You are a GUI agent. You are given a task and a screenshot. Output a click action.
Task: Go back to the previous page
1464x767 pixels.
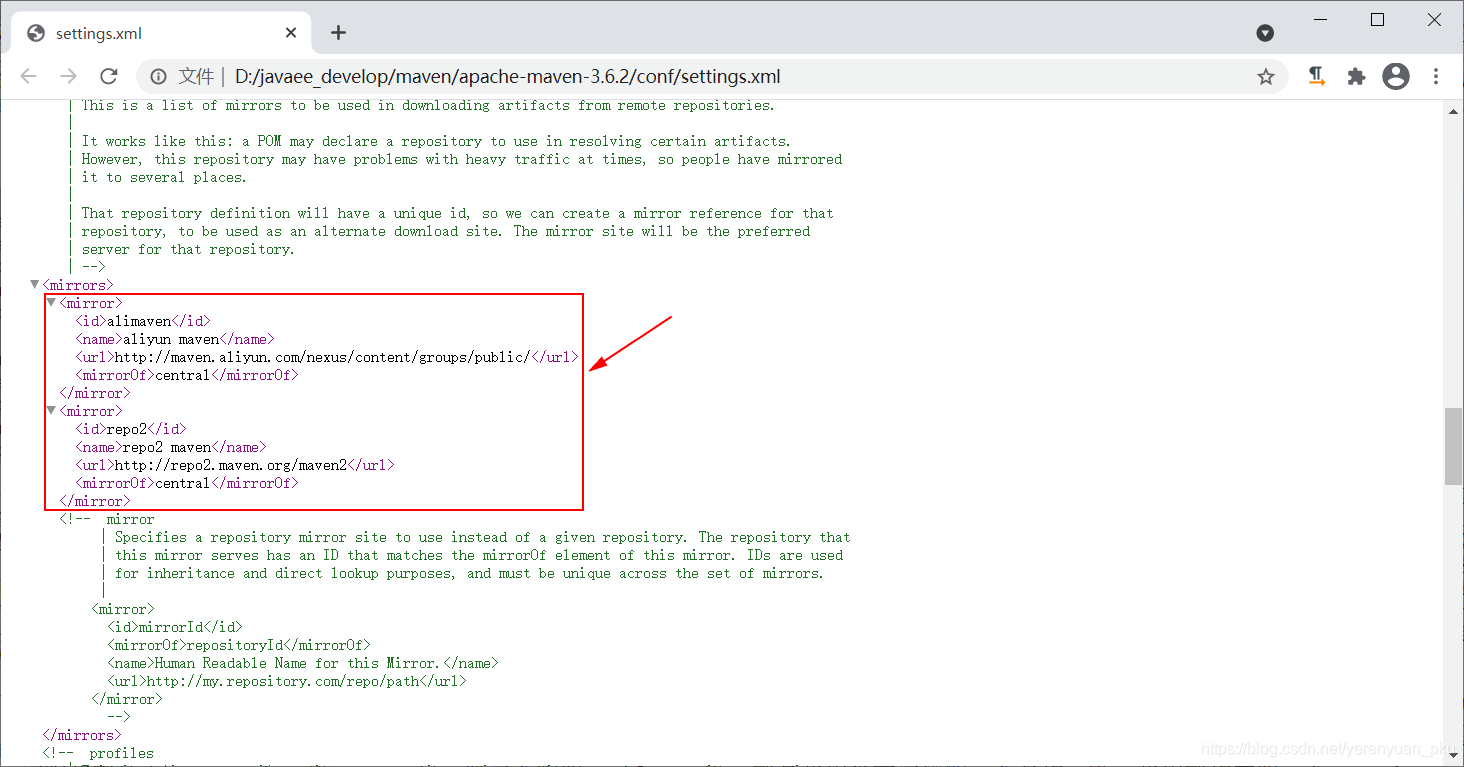(28, 77)
